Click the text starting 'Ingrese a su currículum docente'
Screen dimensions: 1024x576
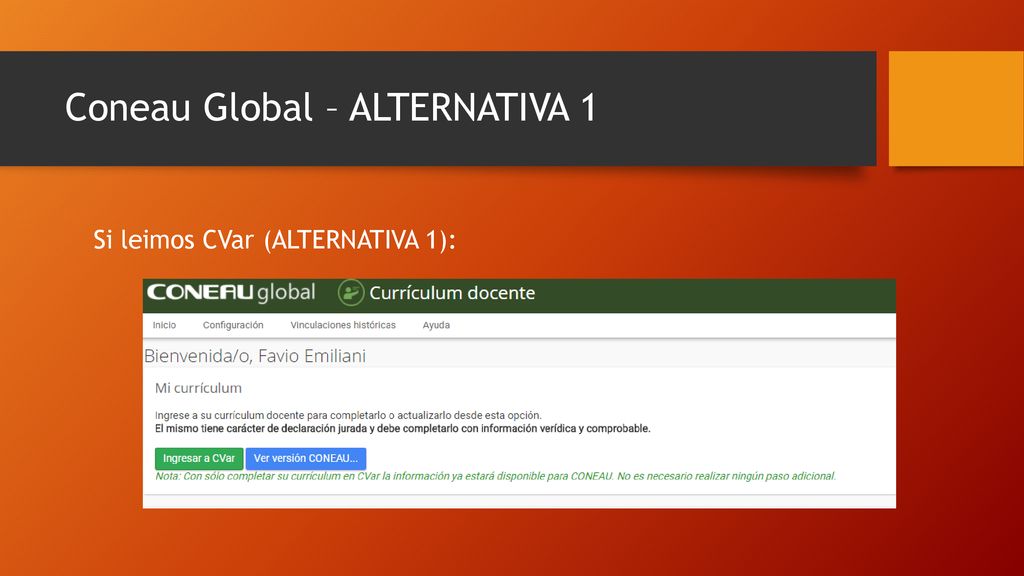[348, 415]
